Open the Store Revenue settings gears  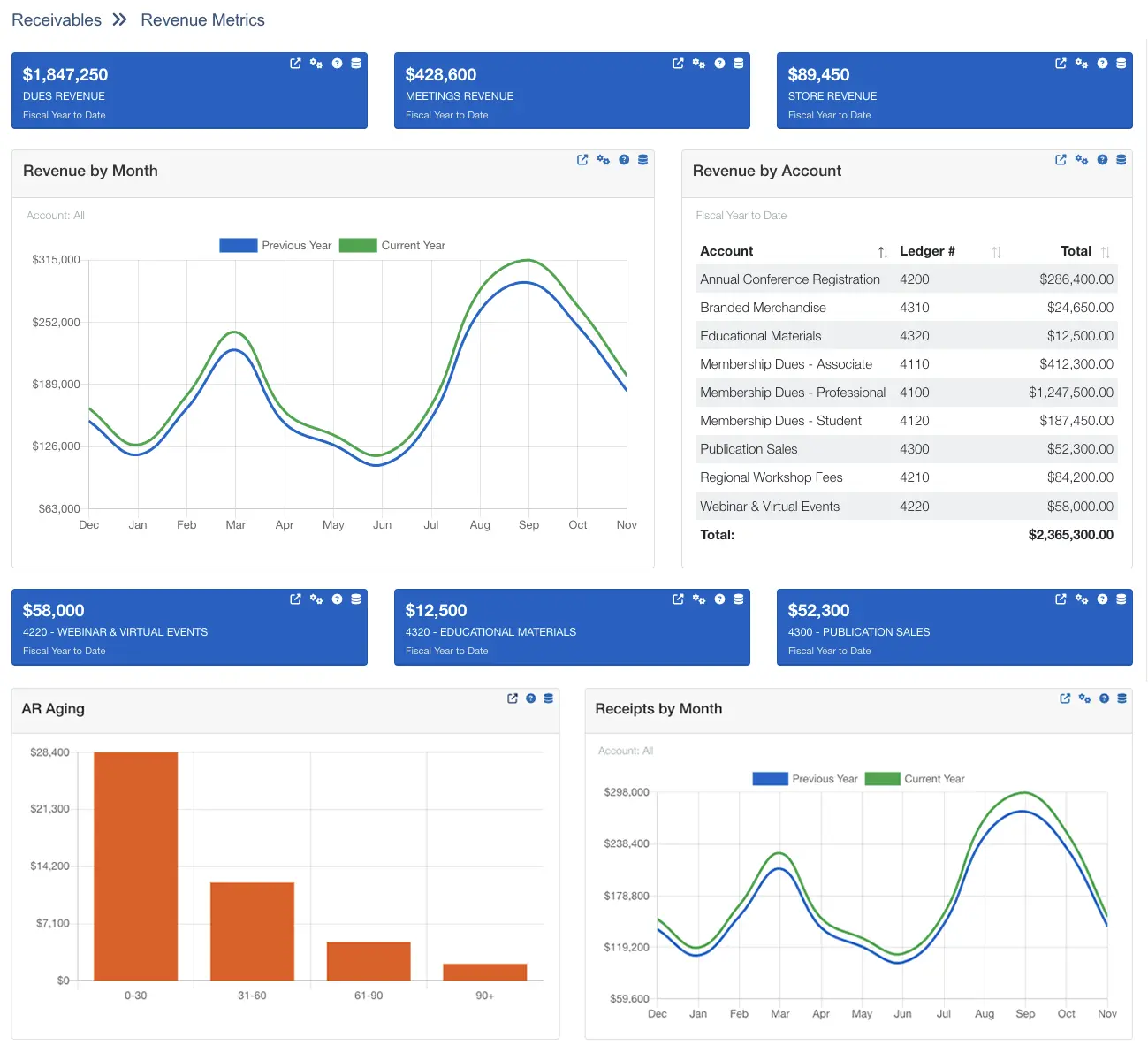click(1081, 63)
